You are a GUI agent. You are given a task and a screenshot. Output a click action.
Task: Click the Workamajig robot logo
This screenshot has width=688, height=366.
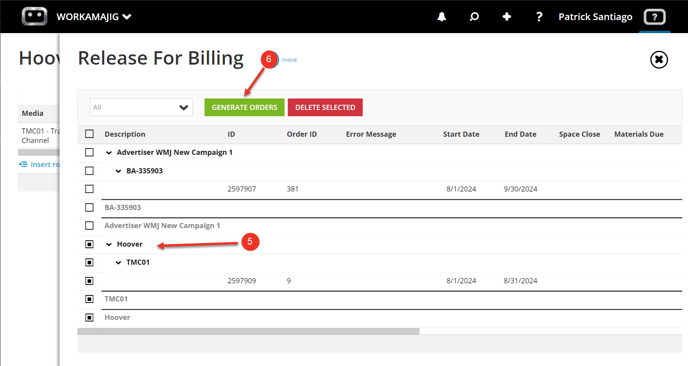[x=34, y=17]
